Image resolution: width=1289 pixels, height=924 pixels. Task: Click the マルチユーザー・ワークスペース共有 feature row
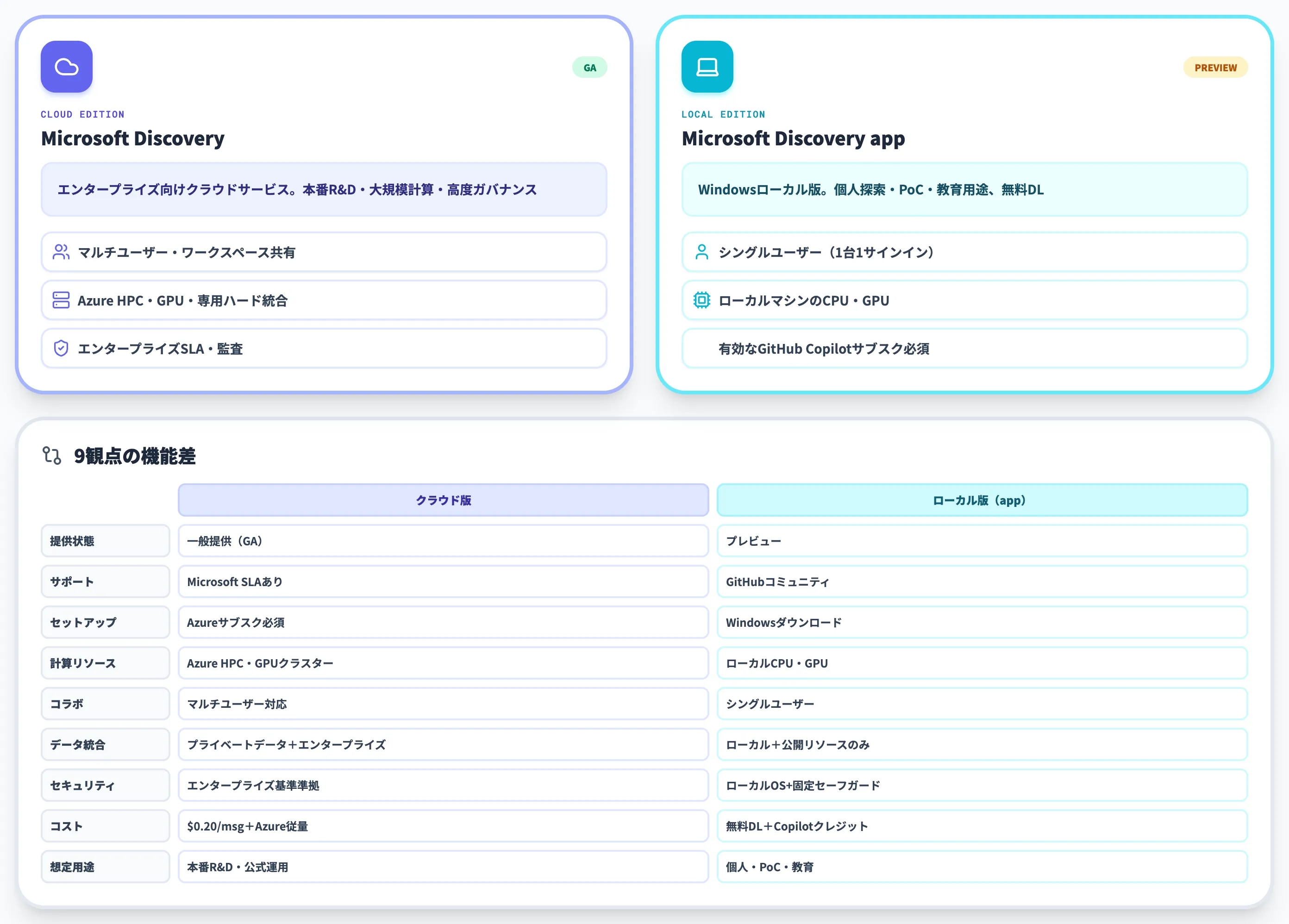point(324,252)
